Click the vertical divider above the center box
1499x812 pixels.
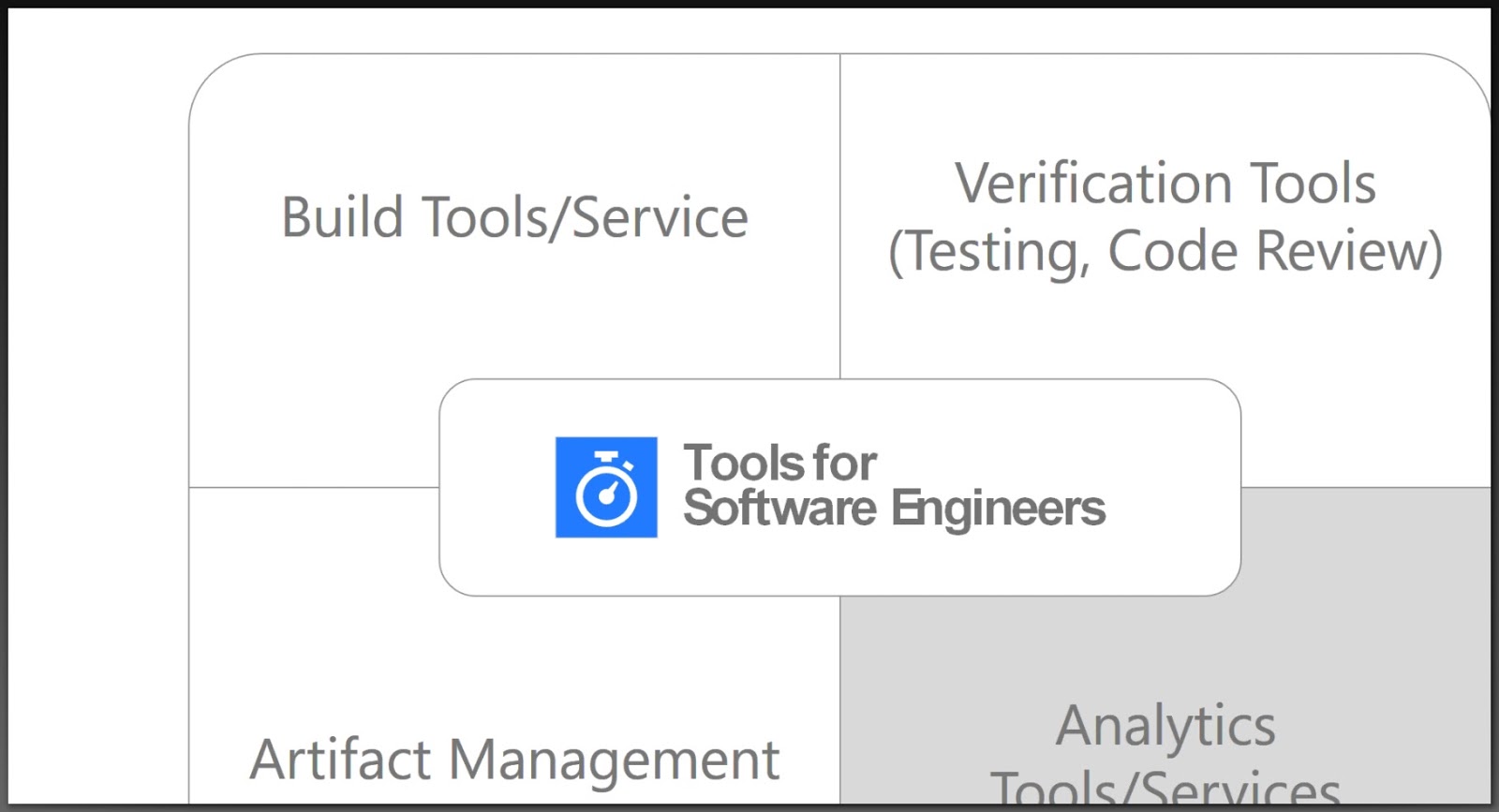point(840,216)
